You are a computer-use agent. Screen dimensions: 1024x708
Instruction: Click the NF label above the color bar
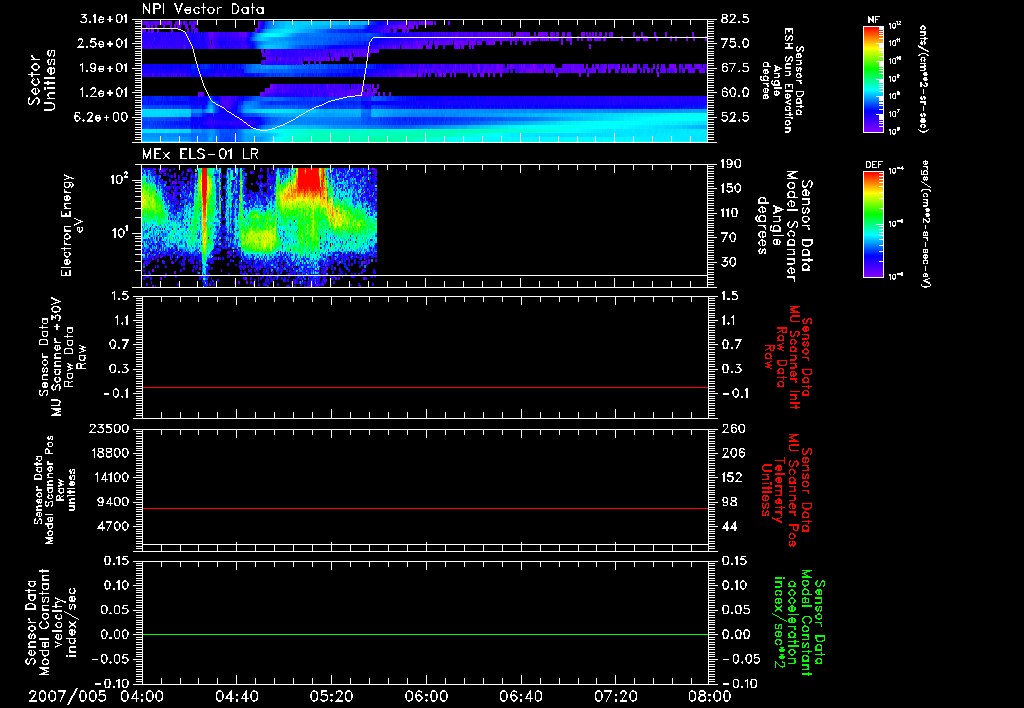(873, 20)
